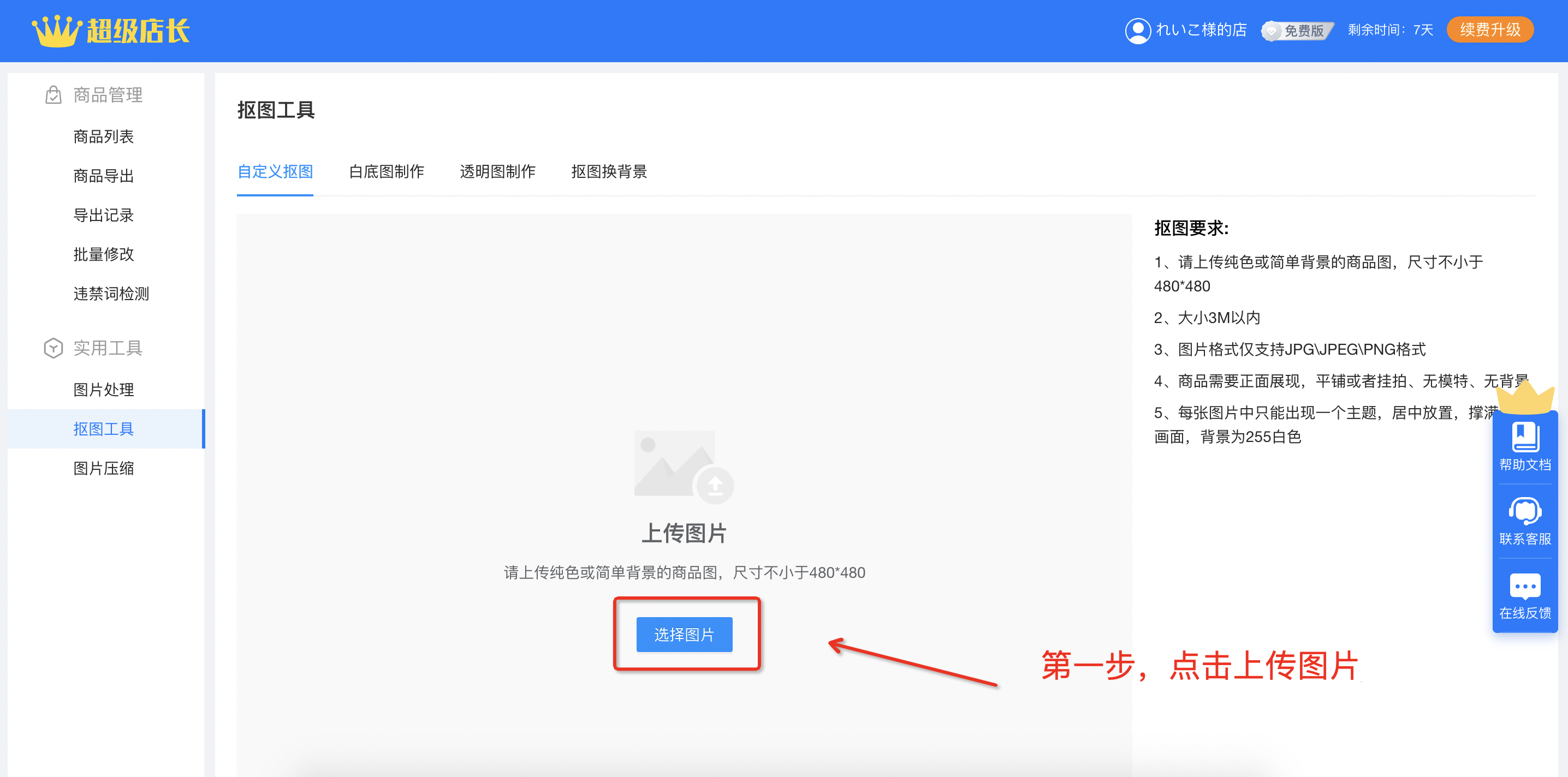Click the 上传图片 heading in upload area
1568x777 pixels.
[684, 533]
